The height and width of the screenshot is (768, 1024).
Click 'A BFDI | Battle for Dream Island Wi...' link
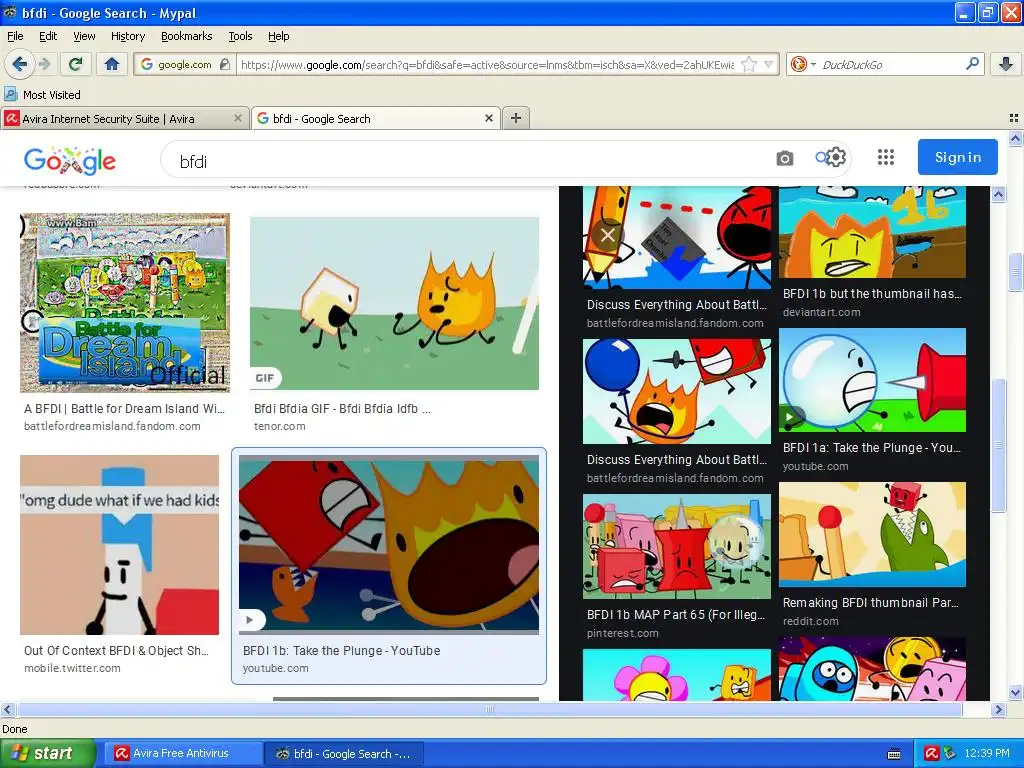(124, 409)
